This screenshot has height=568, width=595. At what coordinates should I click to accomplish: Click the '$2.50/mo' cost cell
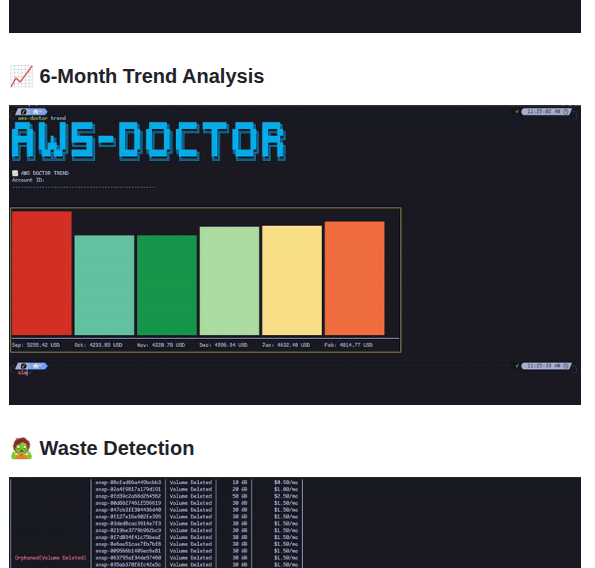pos(286,496)
